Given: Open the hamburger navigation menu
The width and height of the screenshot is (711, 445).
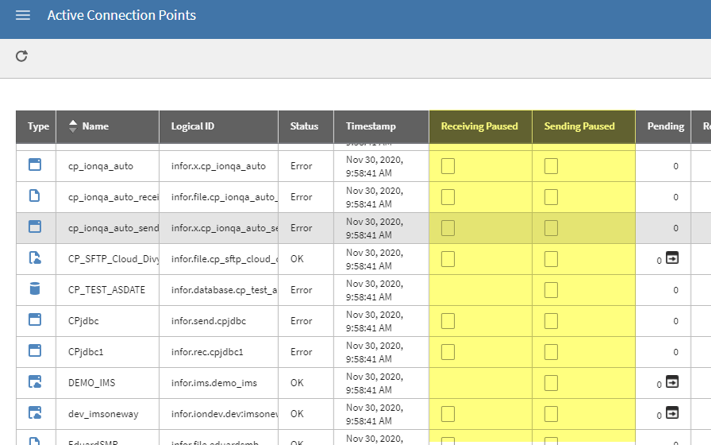Looking at the screenshot, I should click(x=23, y=16).
